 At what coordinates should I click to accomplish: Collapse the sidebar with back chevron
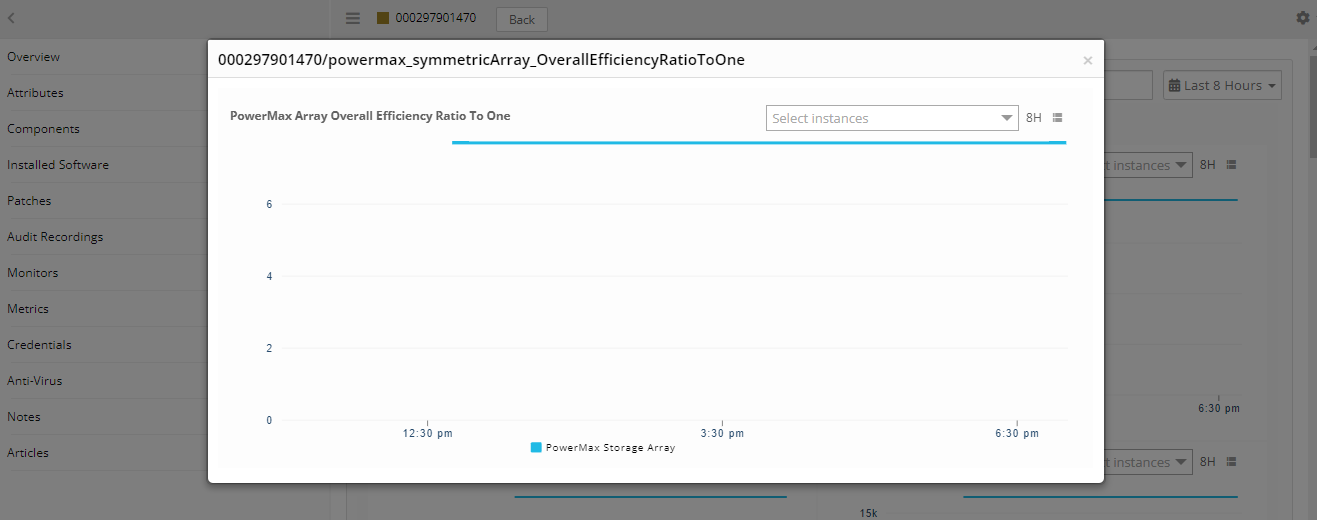[x=11, y=18]
